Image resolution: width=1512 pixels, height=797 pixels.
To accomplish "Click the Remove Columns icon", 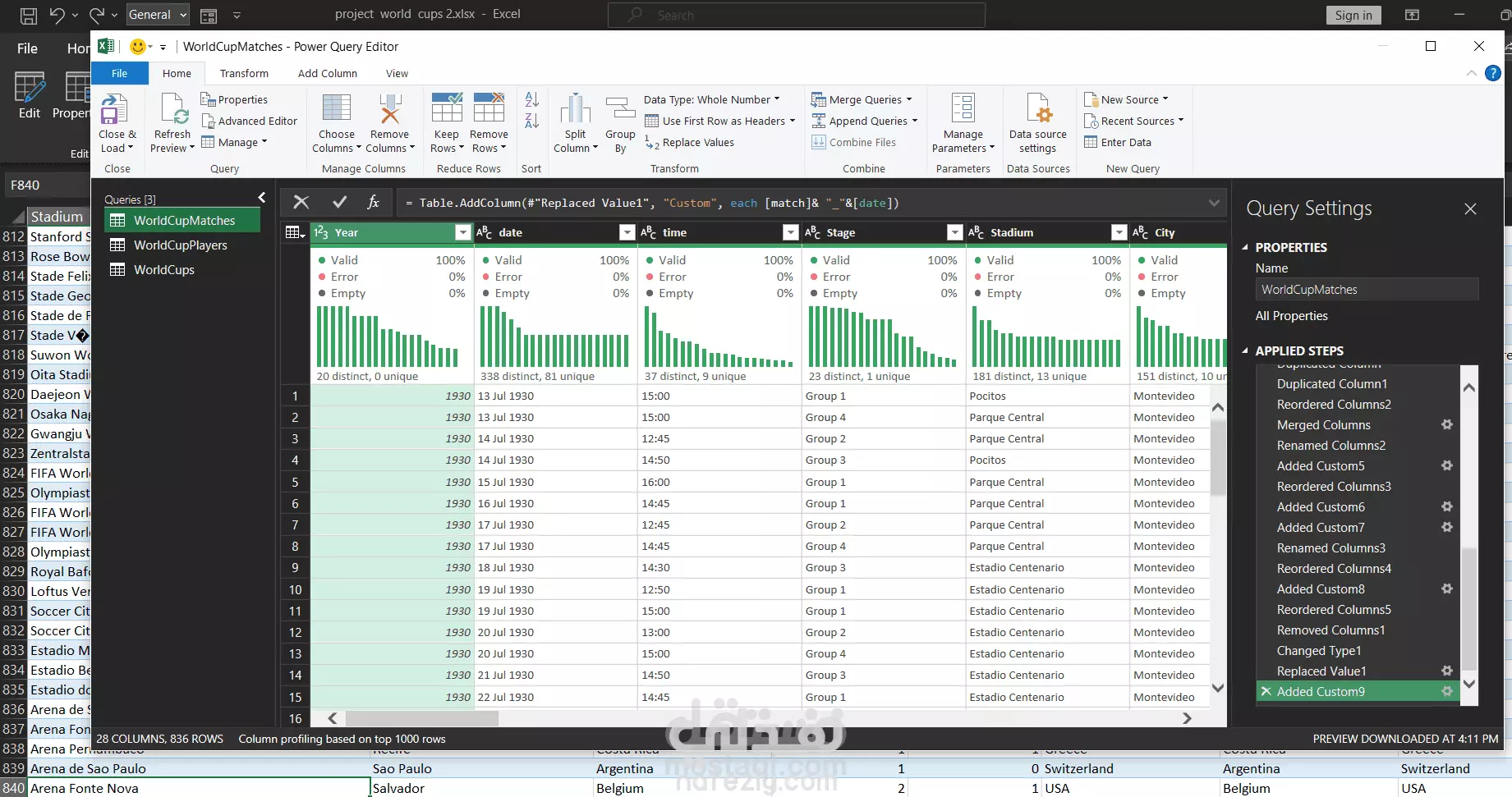I will 389,109.
